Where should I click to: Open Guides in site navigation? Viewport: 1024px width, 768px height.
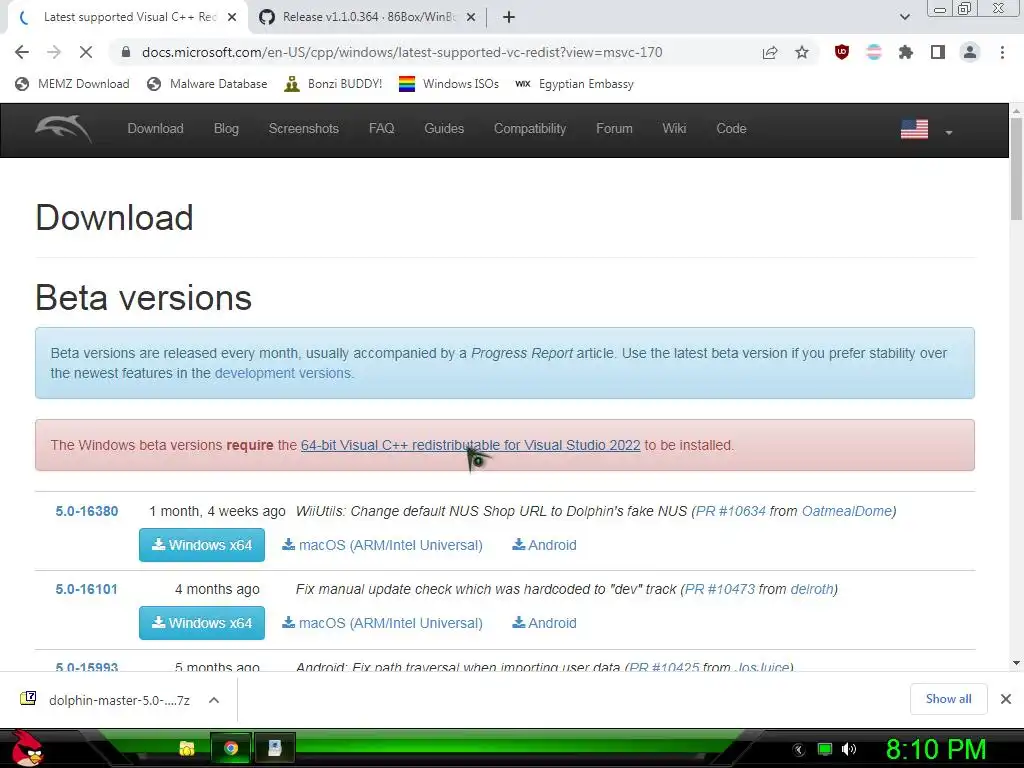tap(444, 129)
